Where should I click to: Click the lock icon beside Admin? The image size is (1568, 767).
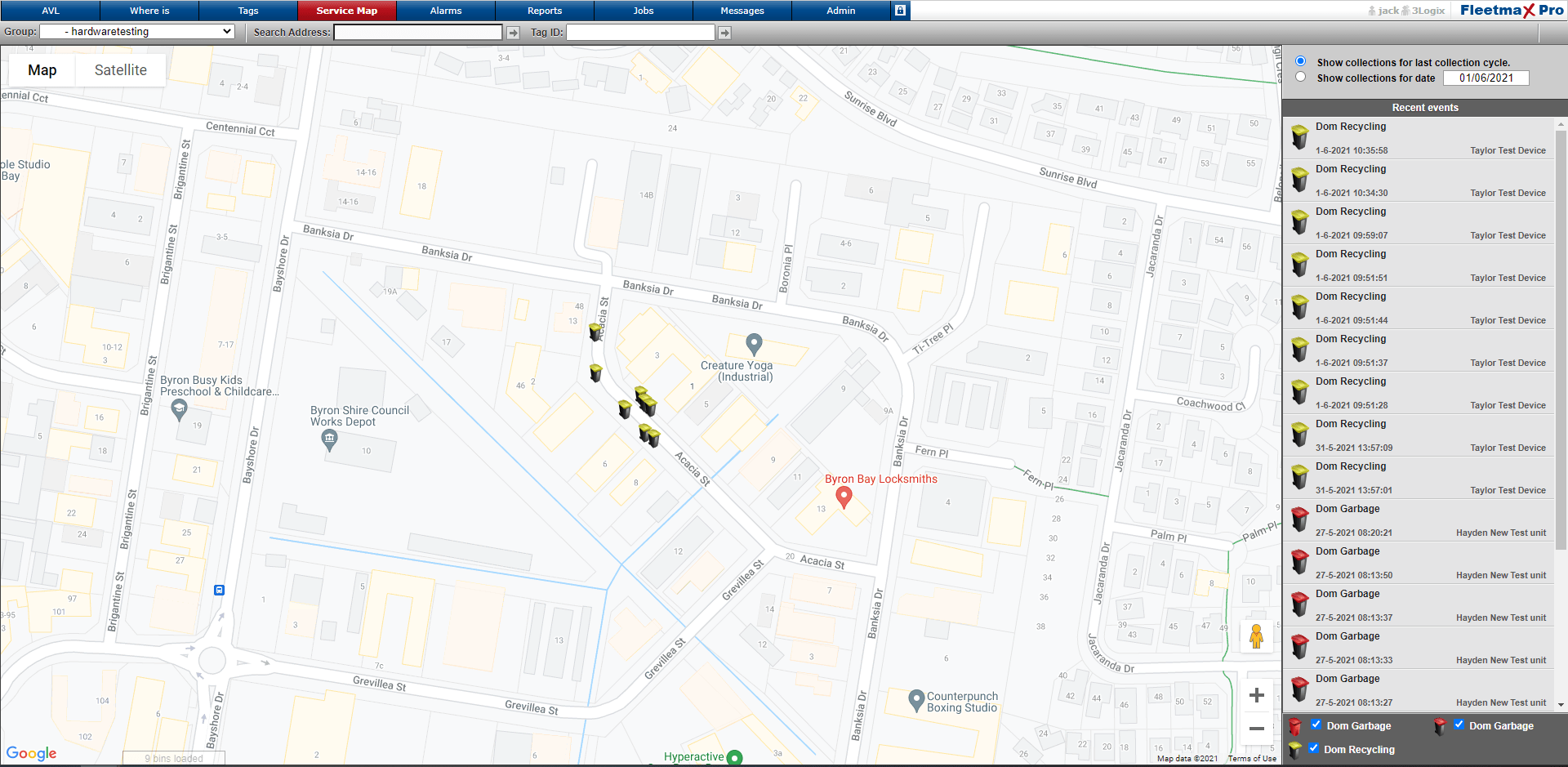click(900, 11)
